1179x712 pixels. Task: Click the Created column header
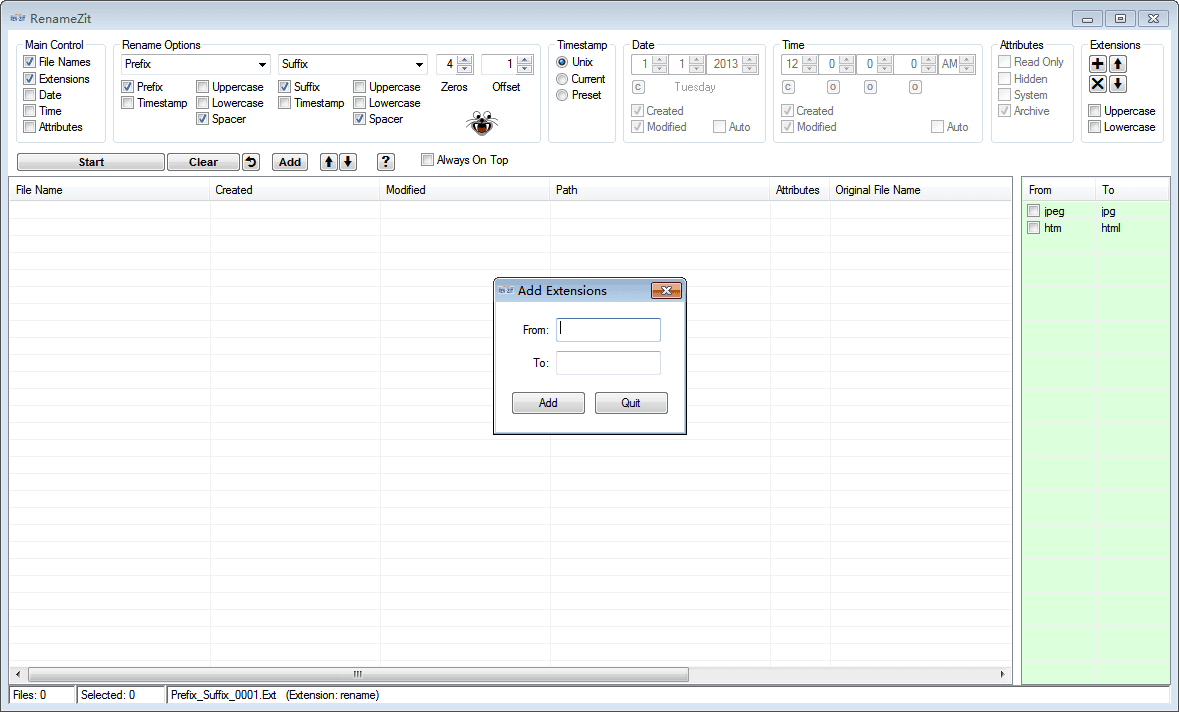point(295,190)
